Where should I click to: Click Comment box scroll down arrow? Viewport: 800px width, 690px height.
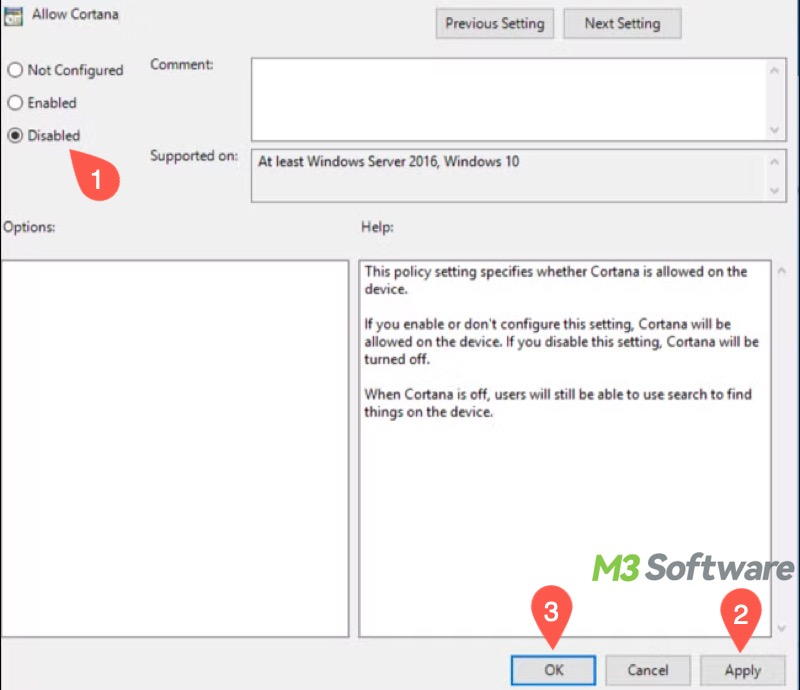click(774, 130)
